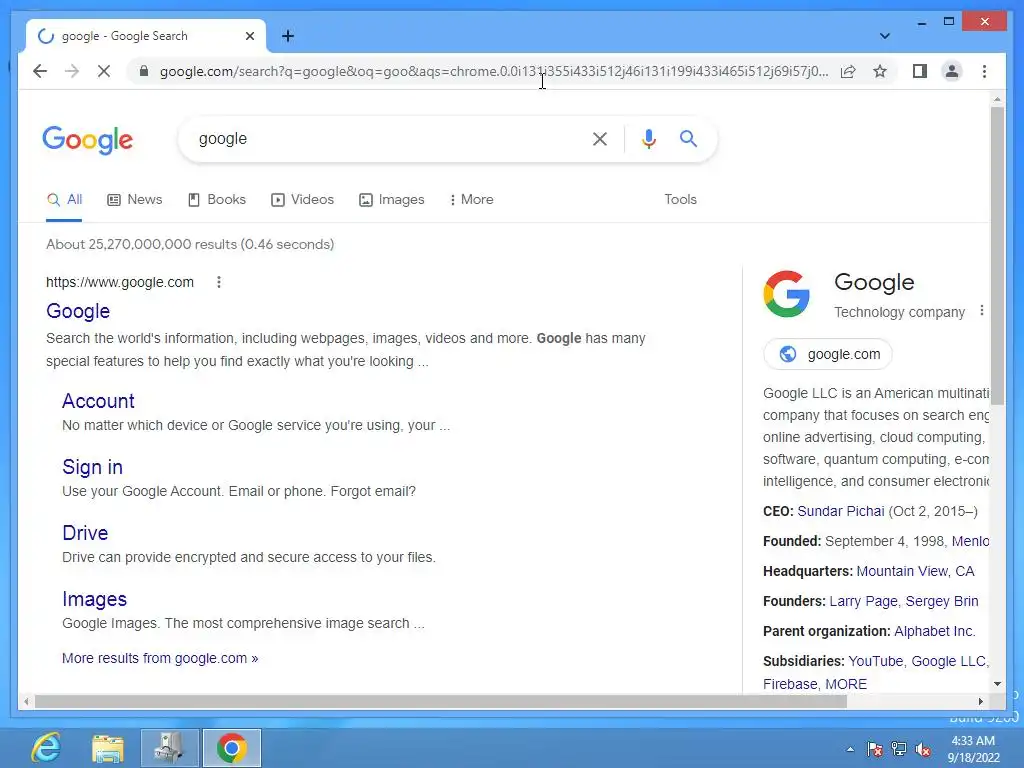Viewport: 1024px width, 768px height.
Task: Click the browser back arrow
Action: (40, 71)
